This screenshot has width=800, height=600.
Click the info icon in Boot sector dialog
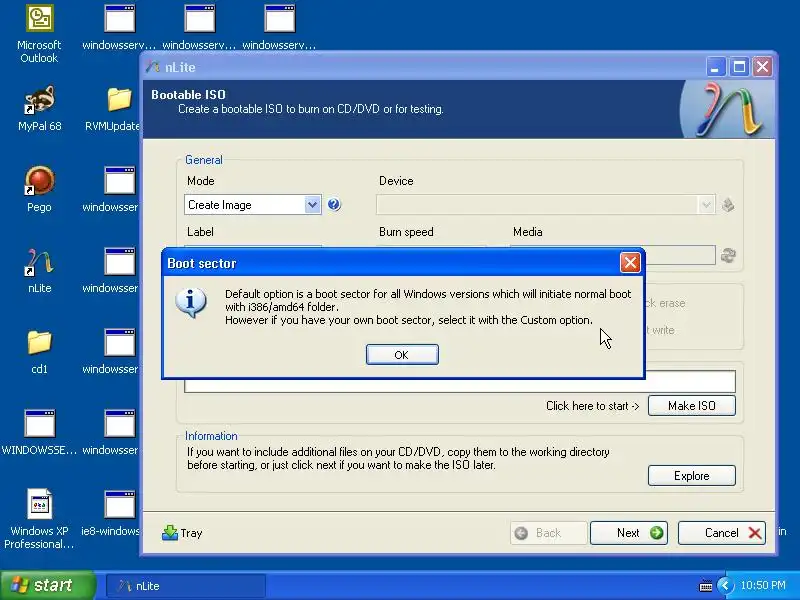point(191,303)
